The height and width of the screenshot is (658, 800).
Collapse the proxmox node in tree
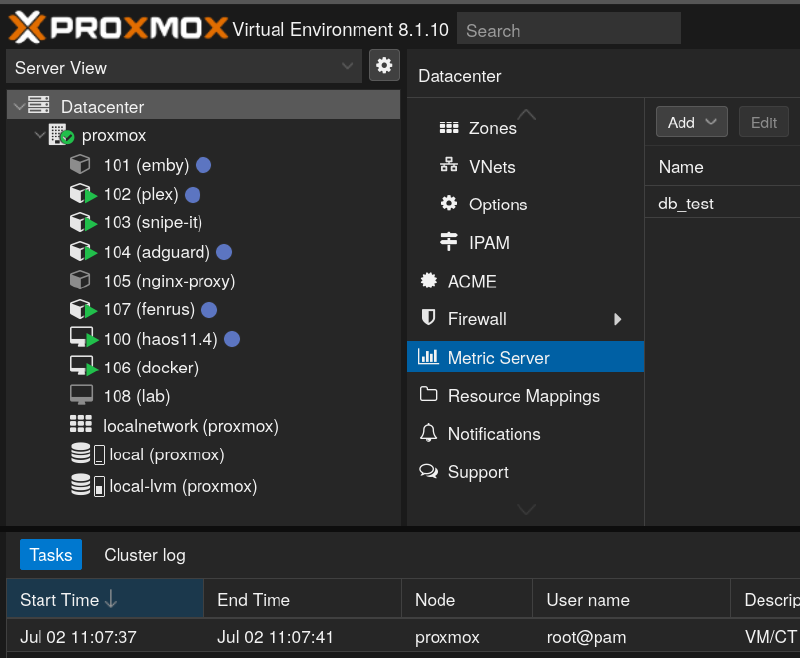click(x=39, y=135)
